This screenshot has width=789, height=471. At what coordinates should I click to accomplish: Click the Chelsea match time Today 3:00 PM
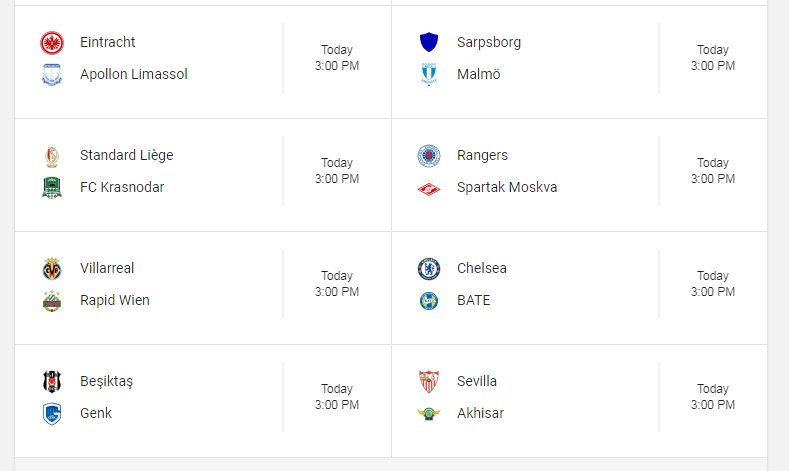(x=713, y=284)
